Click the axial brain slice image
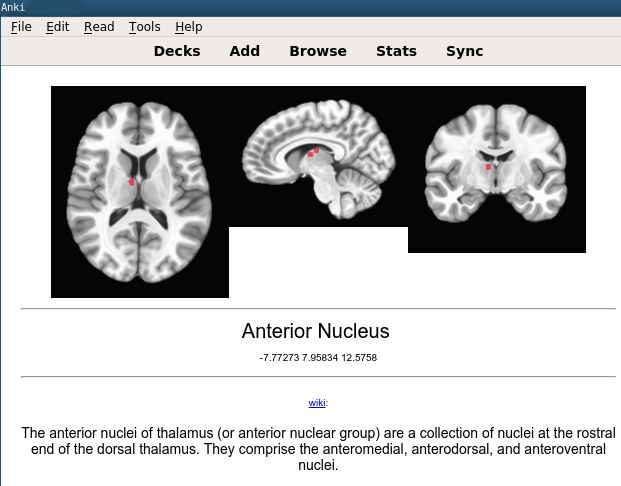This screenshot has width=621, height=486. tap(140, 192)
